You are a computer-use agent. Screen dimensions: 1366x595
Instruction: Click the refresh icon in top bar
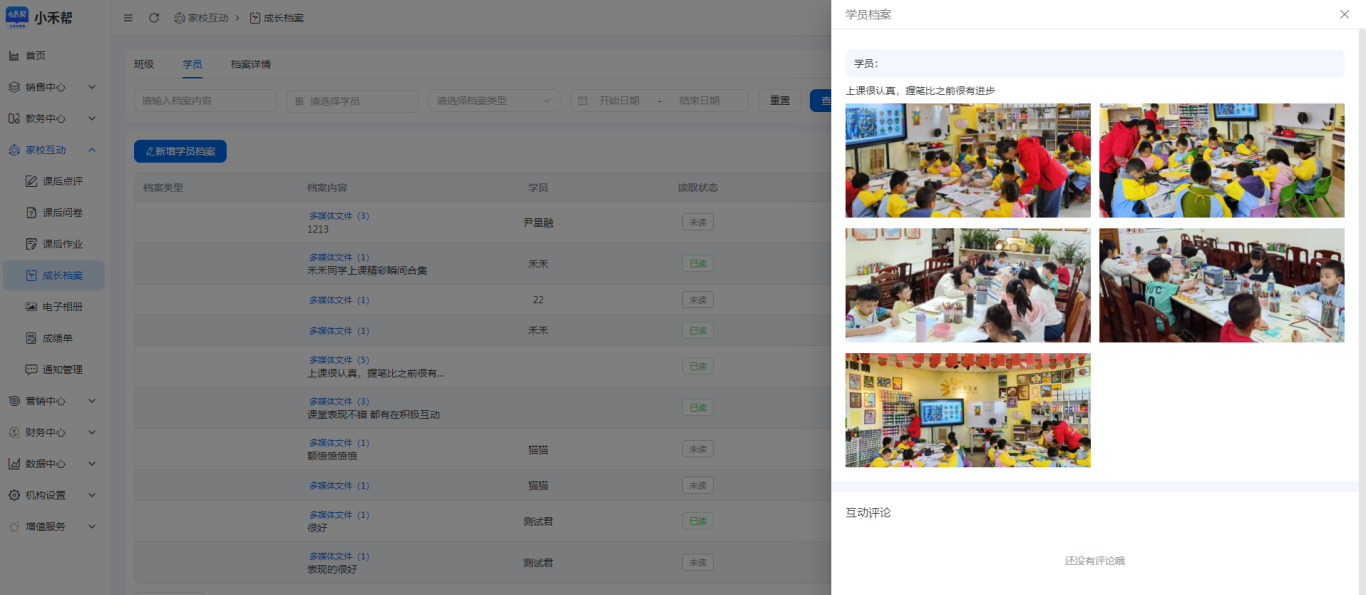pyautogui.click(x=154, y=18)
